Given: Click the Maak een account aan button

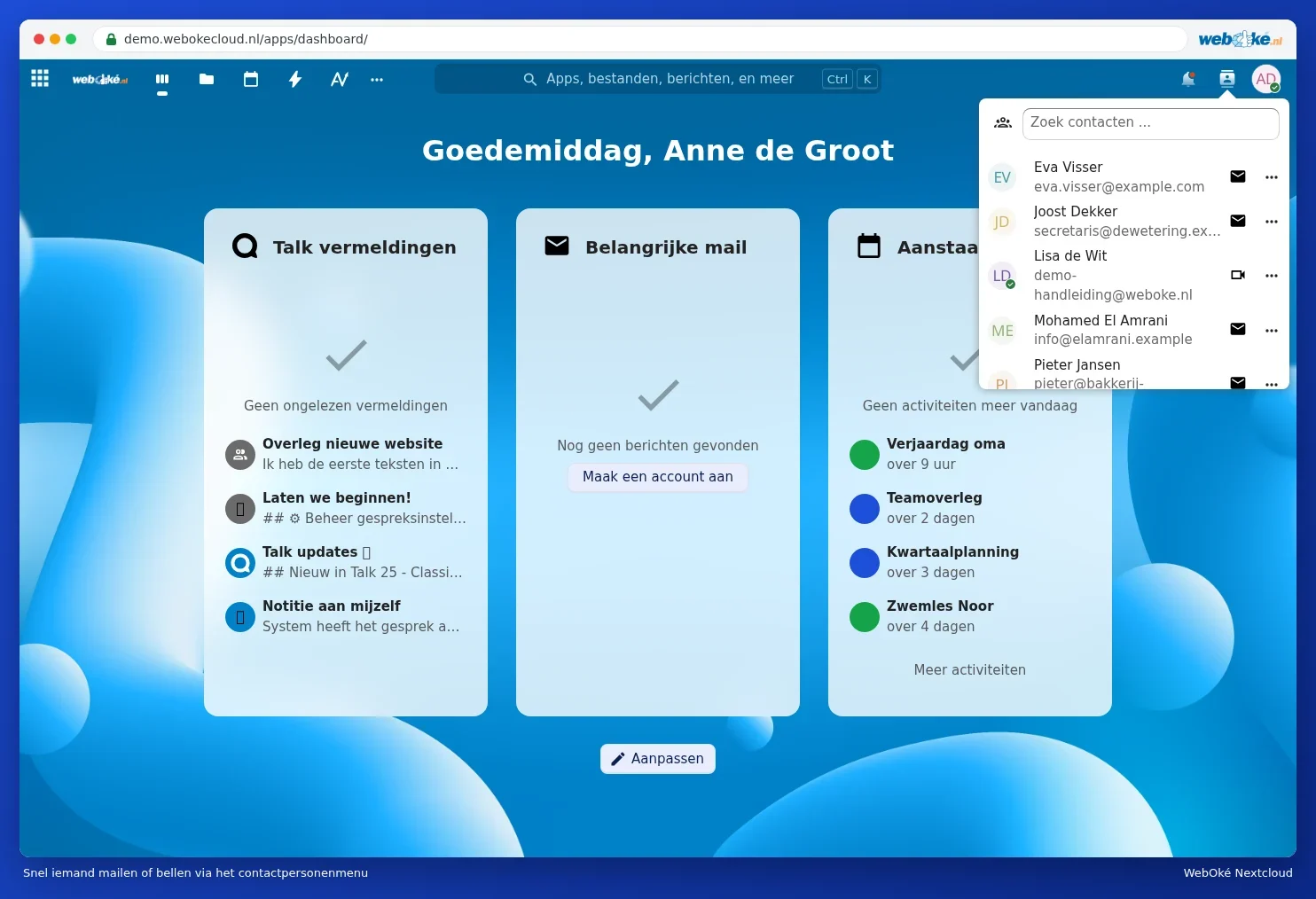Looking at the screenshot, I should (658, 477).
